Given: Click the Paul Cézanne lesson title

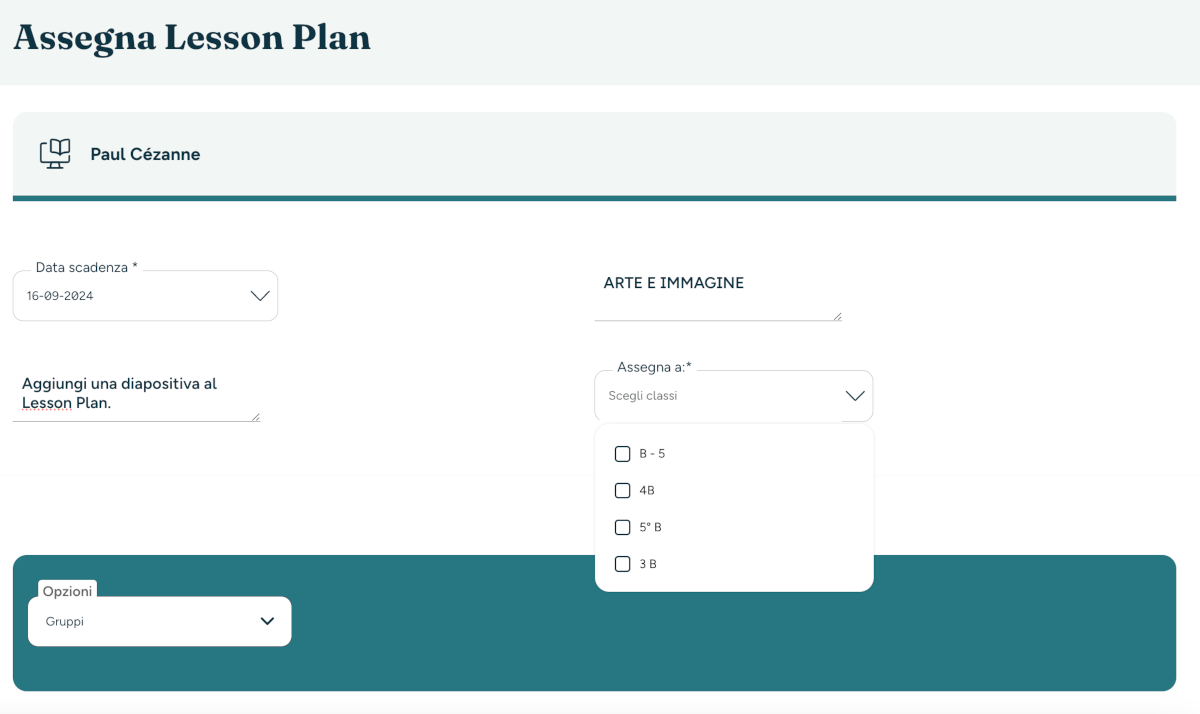Looking at the screenshot, I should tap(145, 154).
